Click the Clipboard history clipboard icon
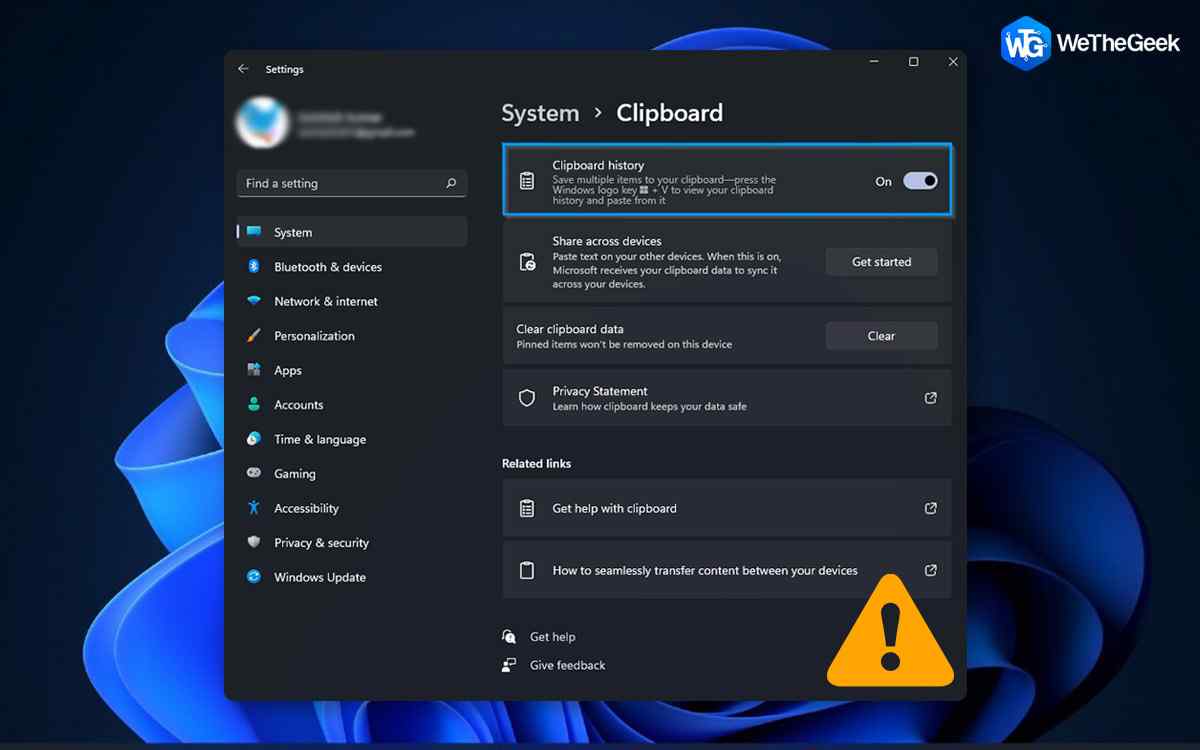This screenshot has height=750, width=1200. (527, 181)
